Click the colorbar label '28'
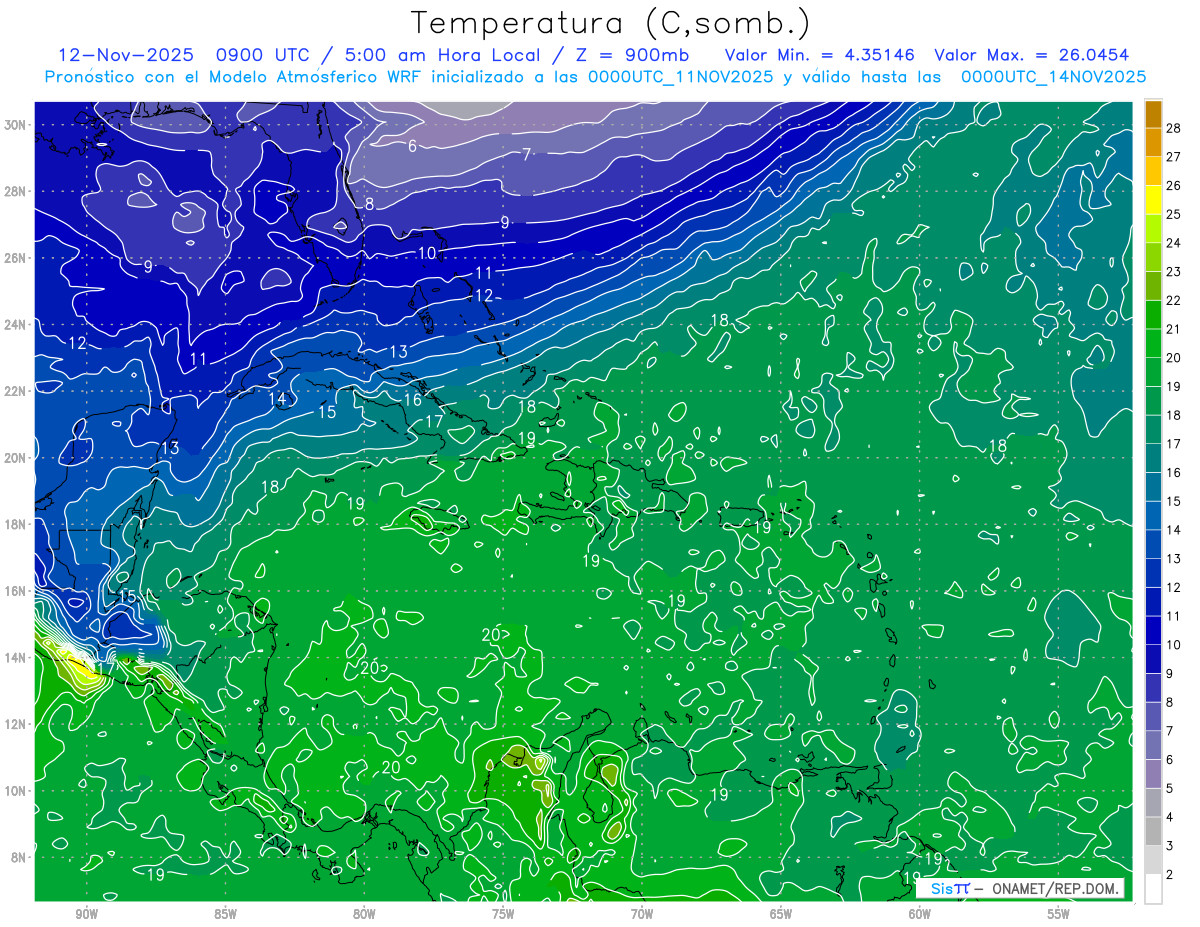 (x=1174, y=128)
